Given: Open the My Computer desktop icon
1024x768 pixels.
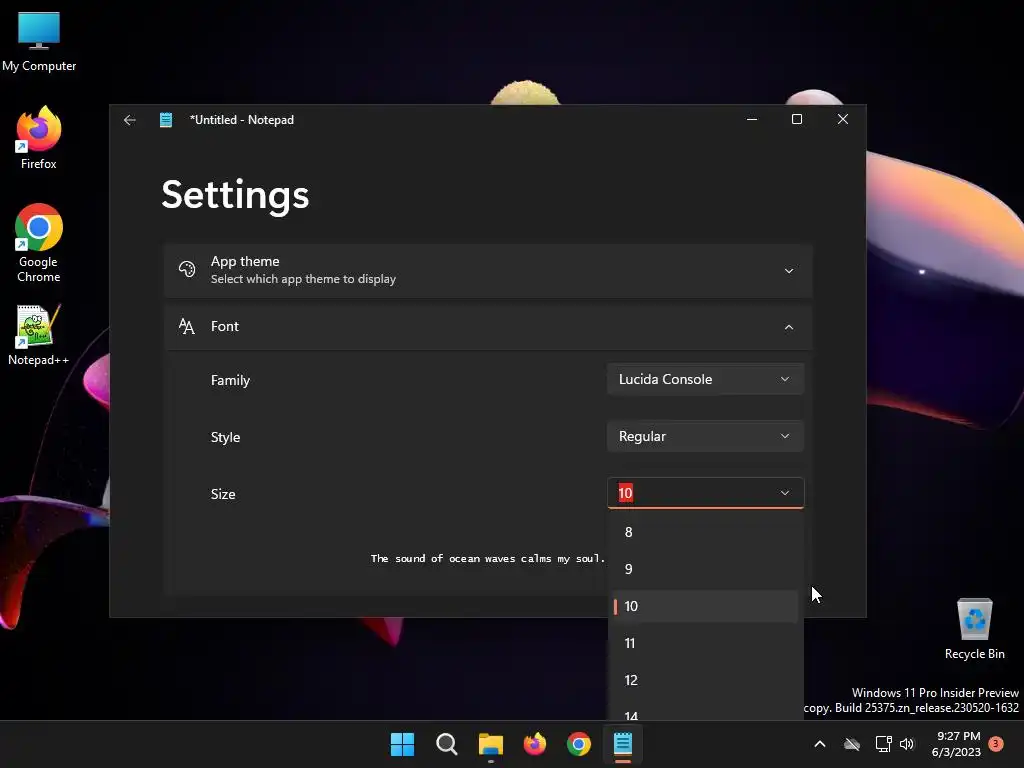Looking at the screenshot, I should pyautogui.click(x=39, y=42).
